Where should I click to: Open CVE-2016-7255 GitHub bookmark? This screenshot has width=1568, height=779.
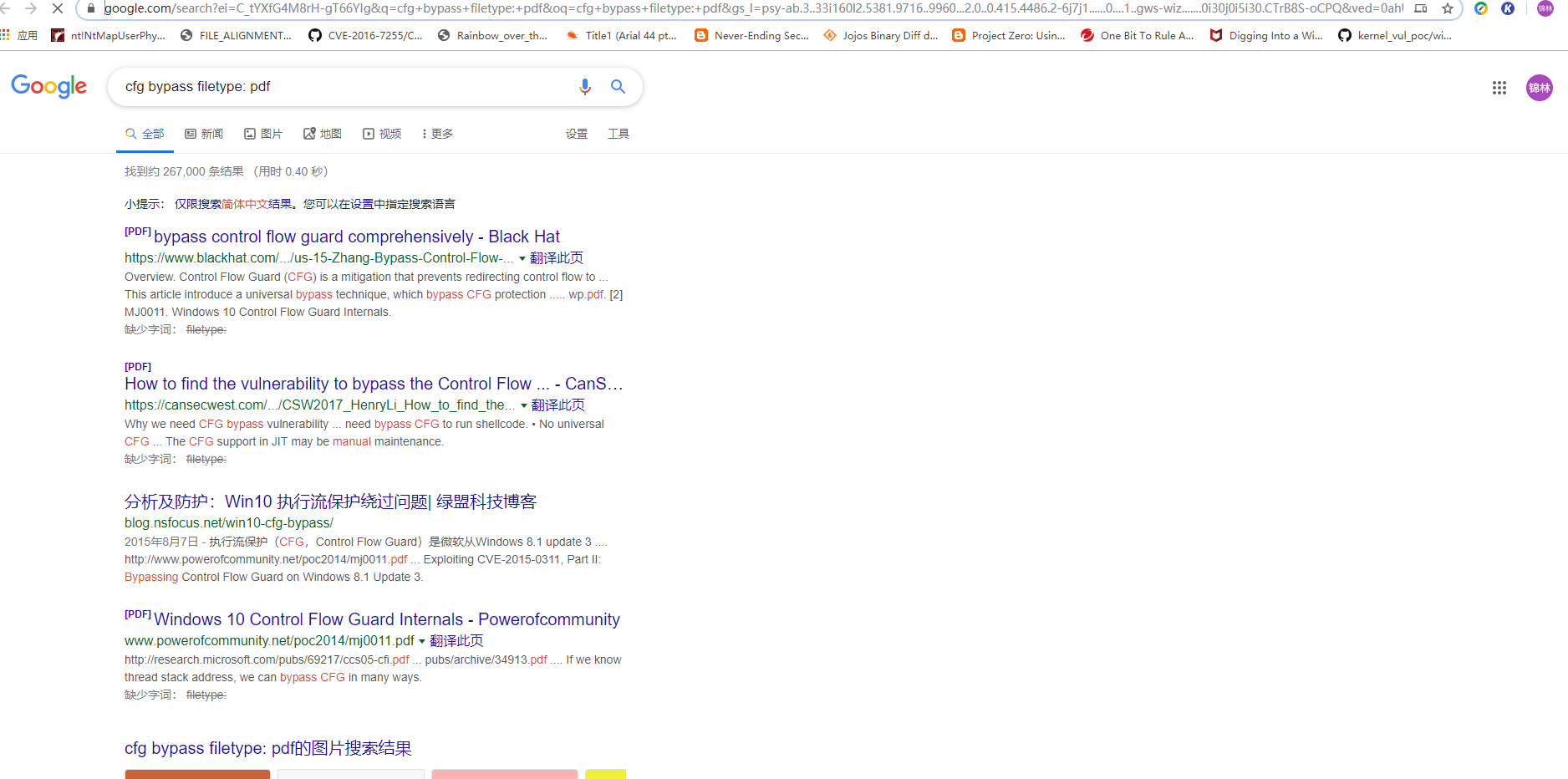click(x=365, y=35)
